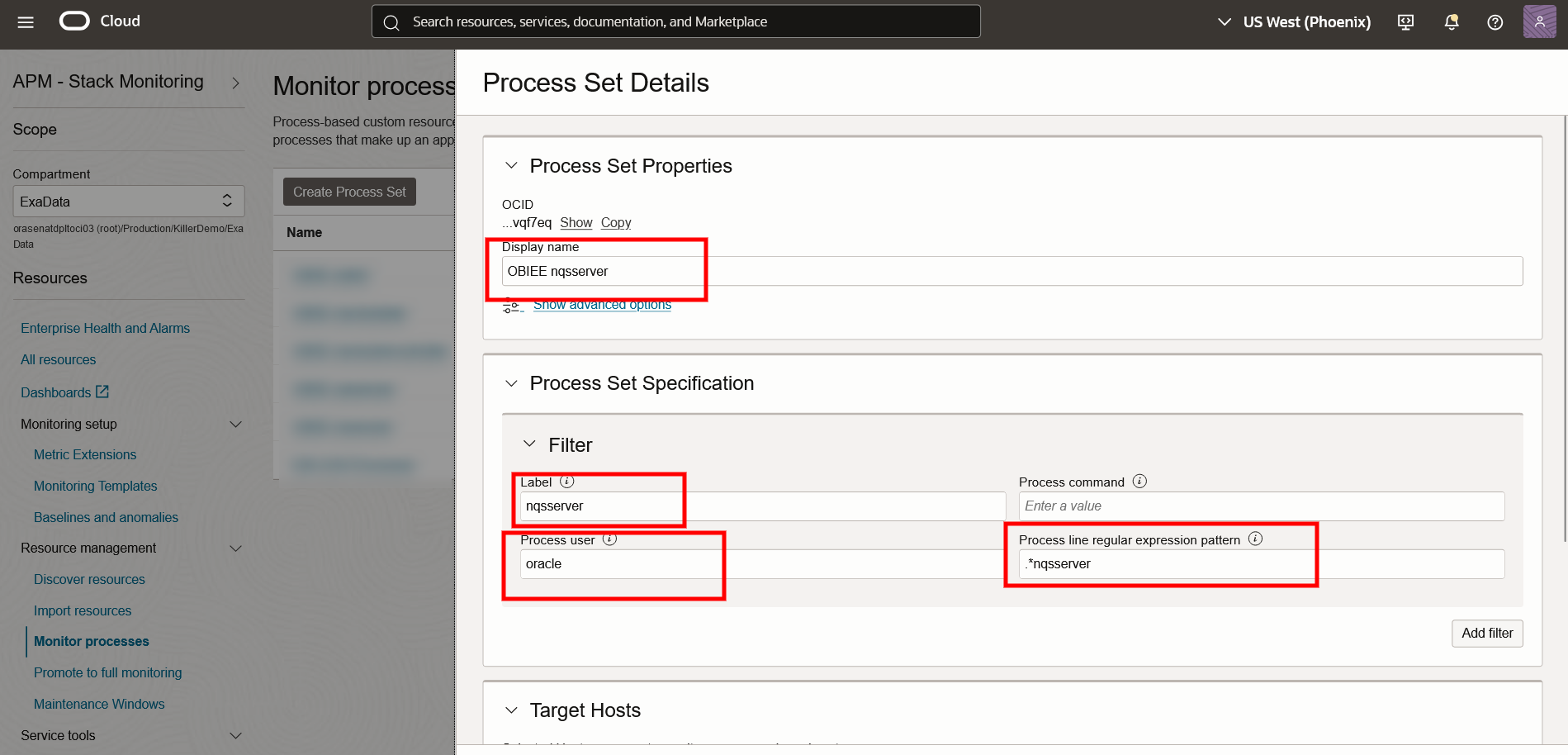Viewport: 1568px width, 755px height.
Task: Open the navigation hamburger menu
Action: [x=24, y=22]
